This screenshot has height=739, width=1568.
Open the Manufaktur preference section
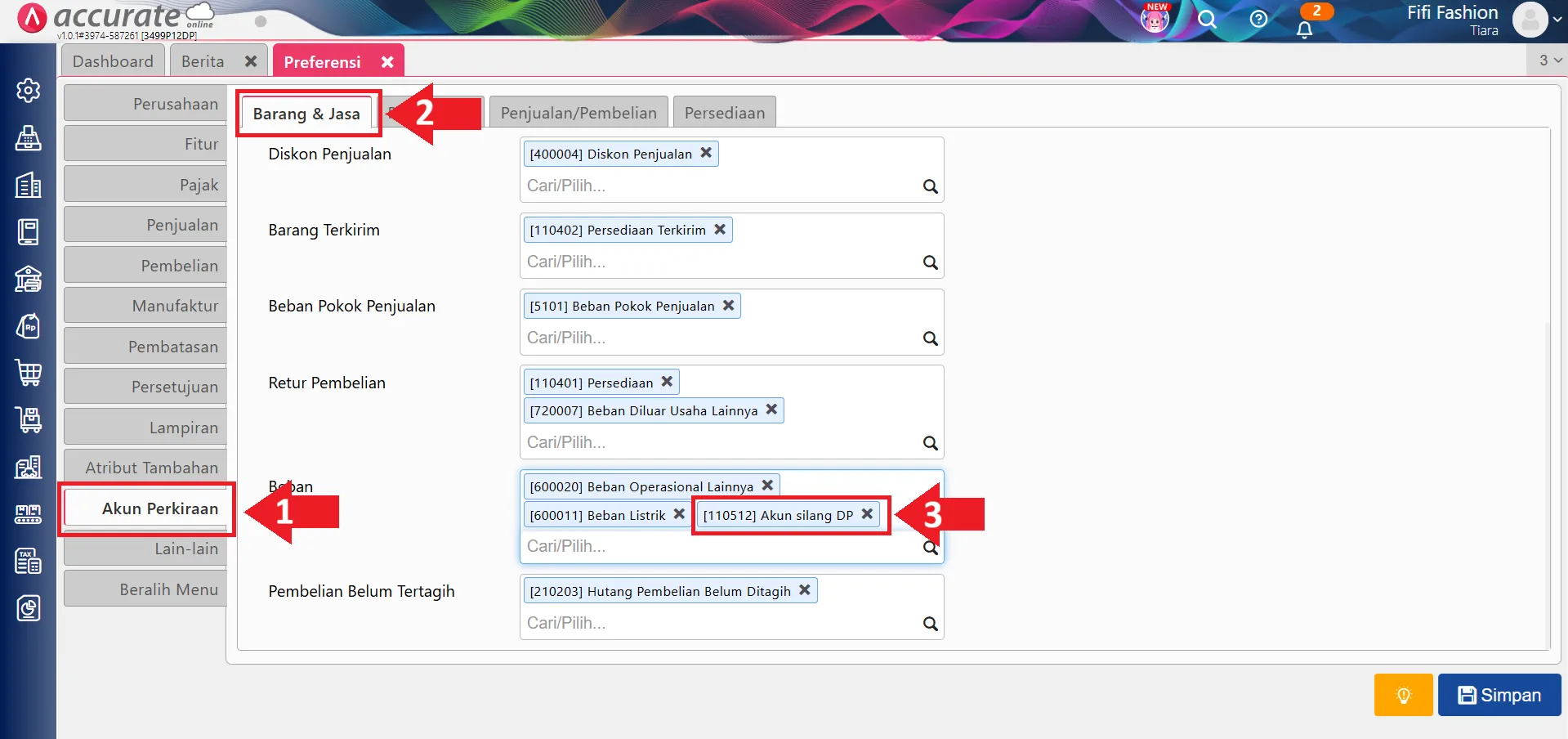point(145,306)
